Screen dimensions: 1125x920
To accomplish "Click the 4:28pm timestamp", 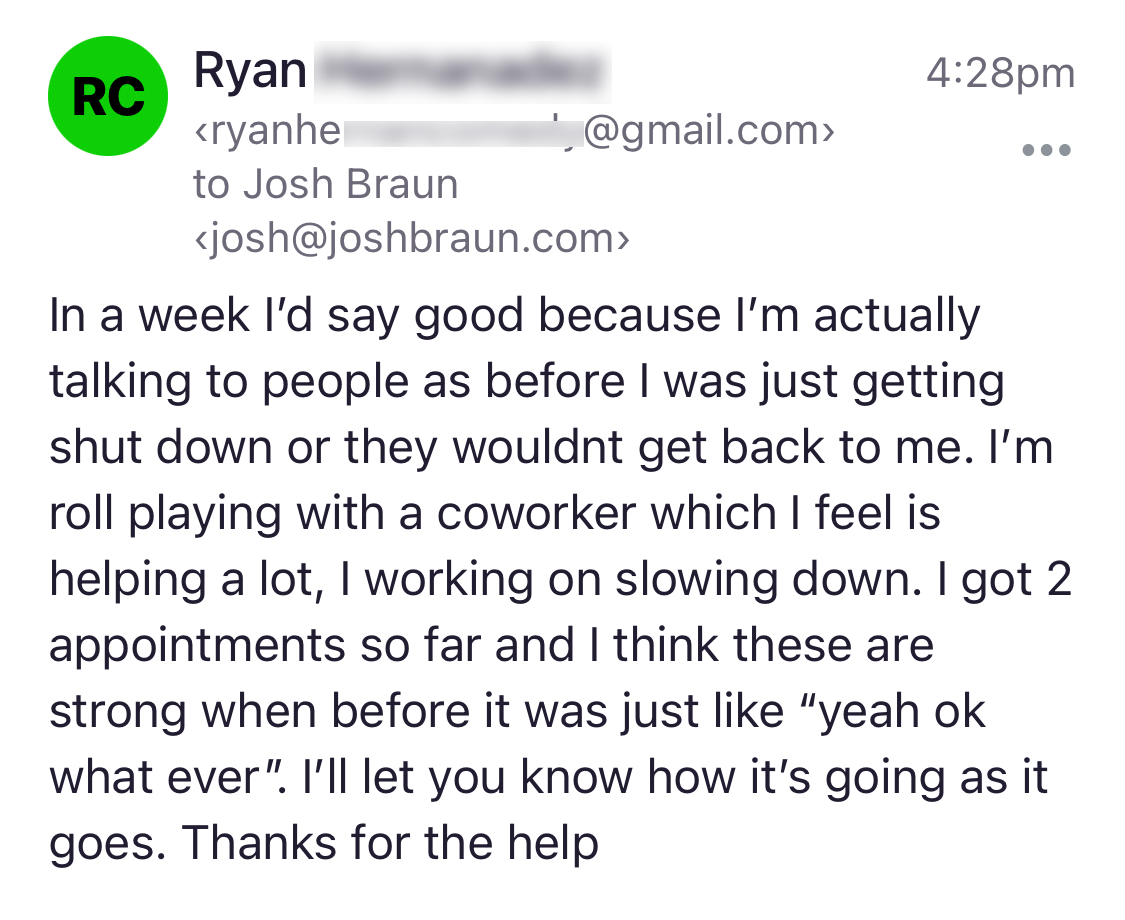I will coord(1000,73).
